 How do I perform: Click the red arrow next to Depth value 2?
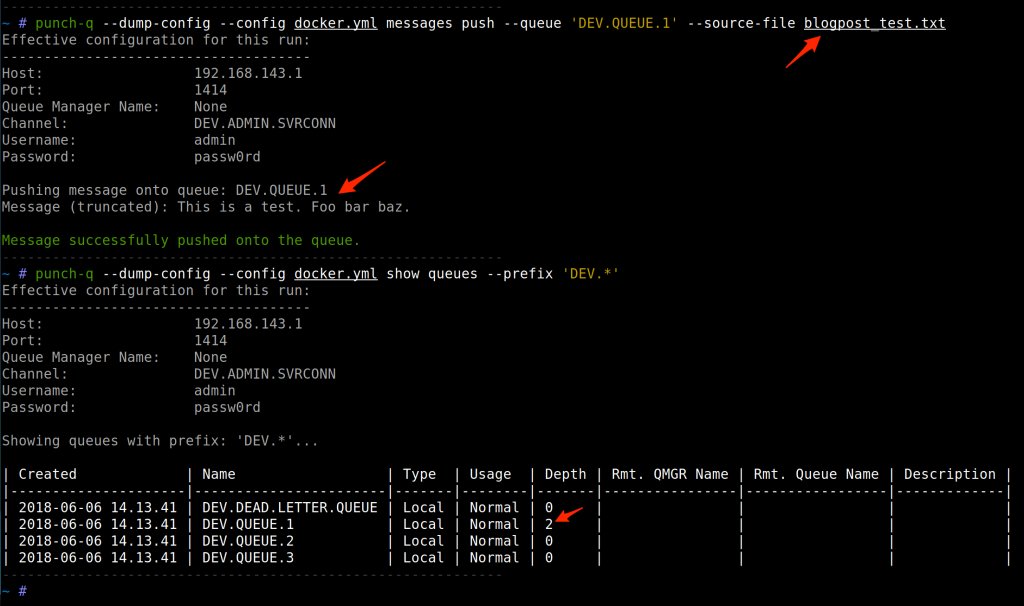(570, 515)
